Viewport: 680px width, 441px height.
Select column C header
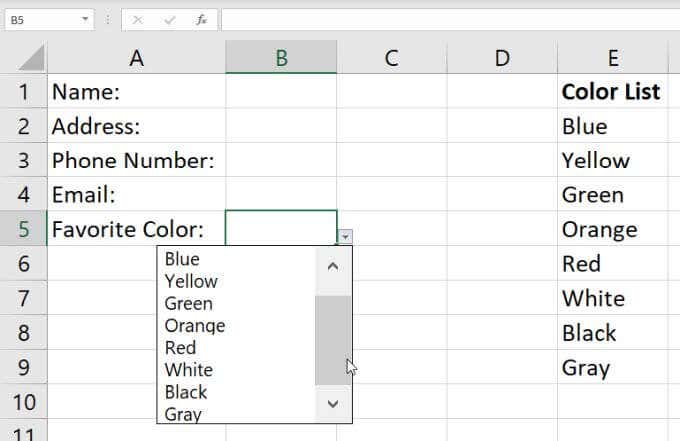[391, 58]
